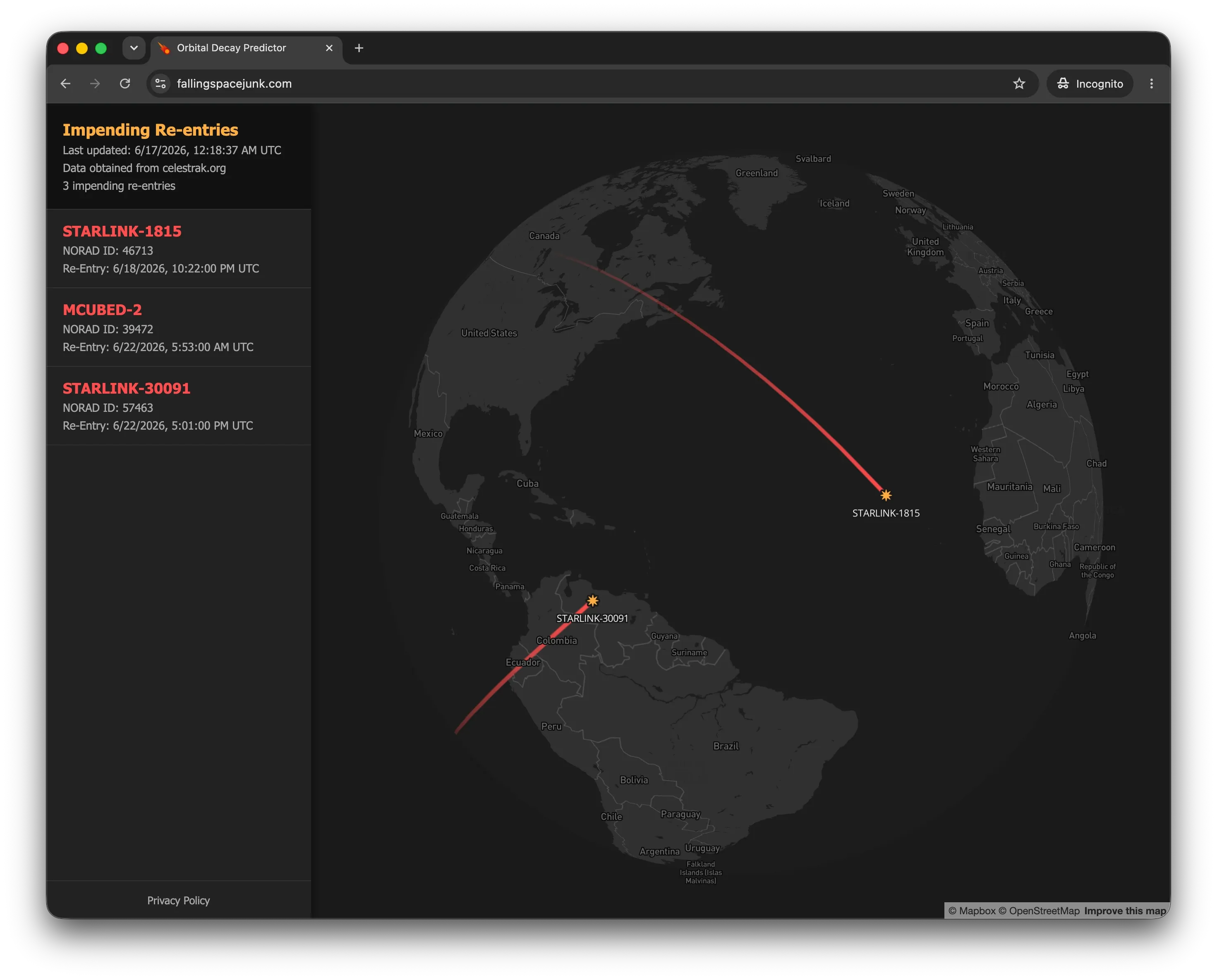
Task: Click the 'Last updated' timestamp text
Action: 172,150
